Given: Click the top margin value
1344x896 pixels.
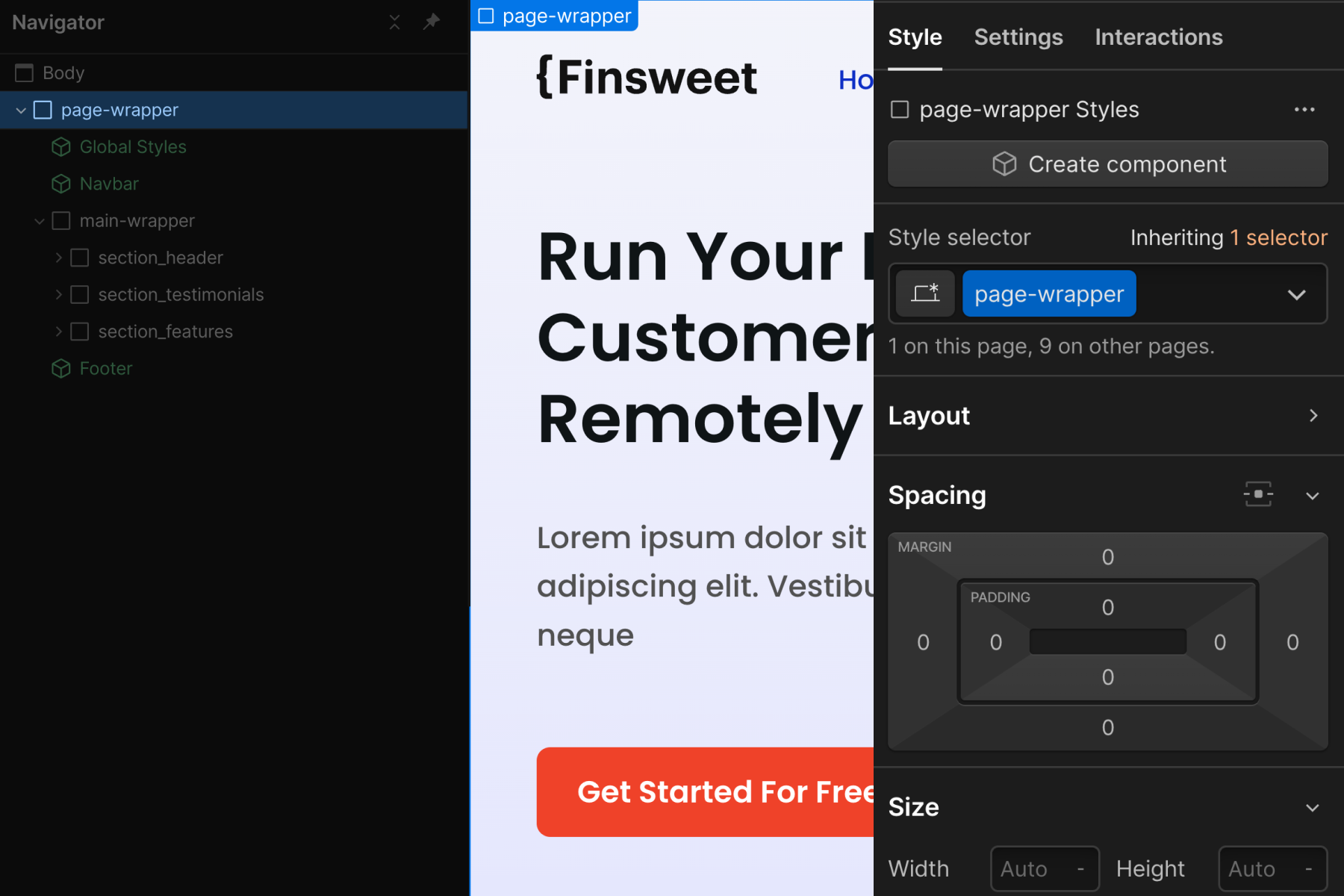Looking at the screenshot, I should pos(1108,557).
